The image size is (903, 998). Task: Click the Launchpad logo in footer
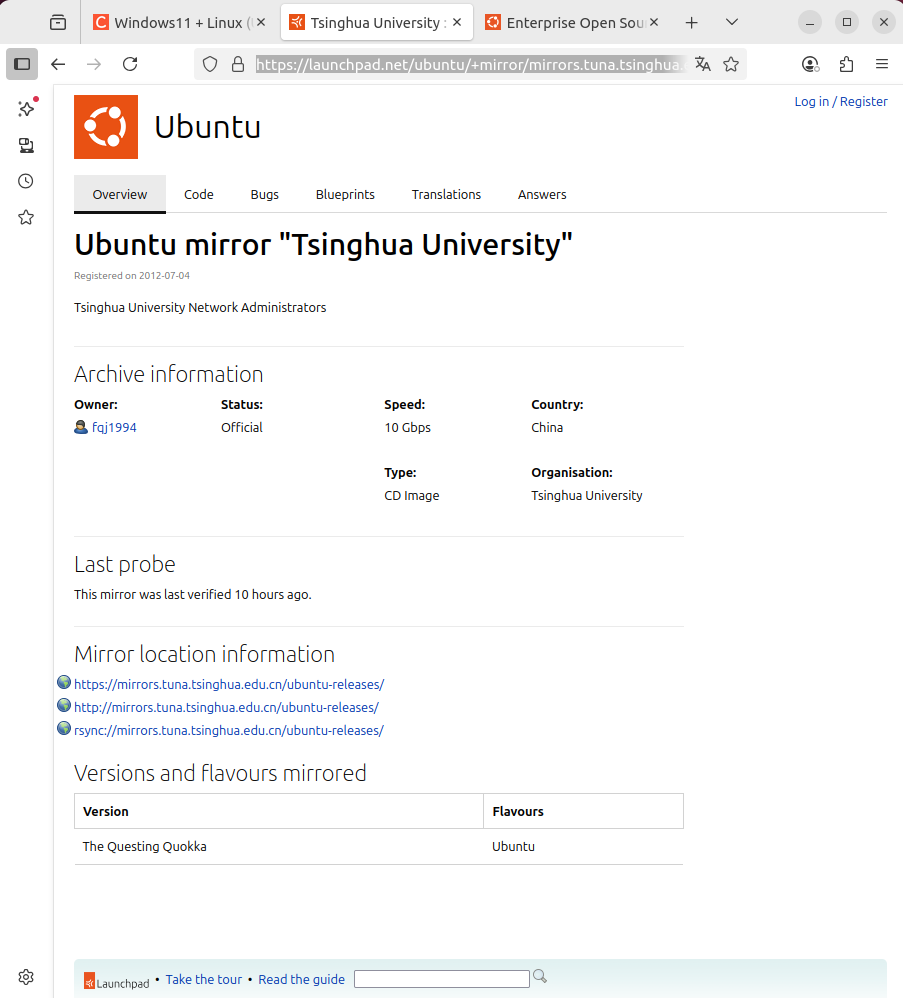pos(116,981)
